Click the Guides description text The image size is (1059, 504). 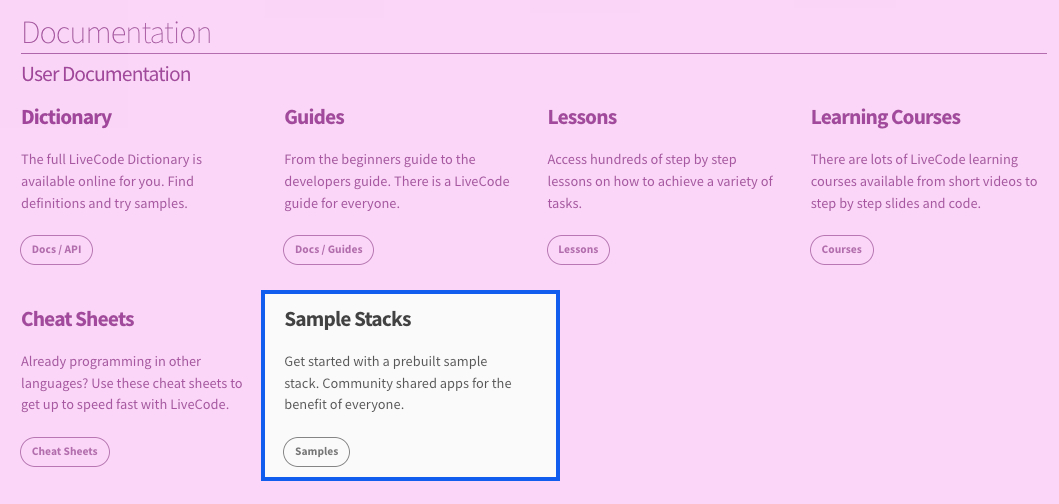click(x=397, y=181)
